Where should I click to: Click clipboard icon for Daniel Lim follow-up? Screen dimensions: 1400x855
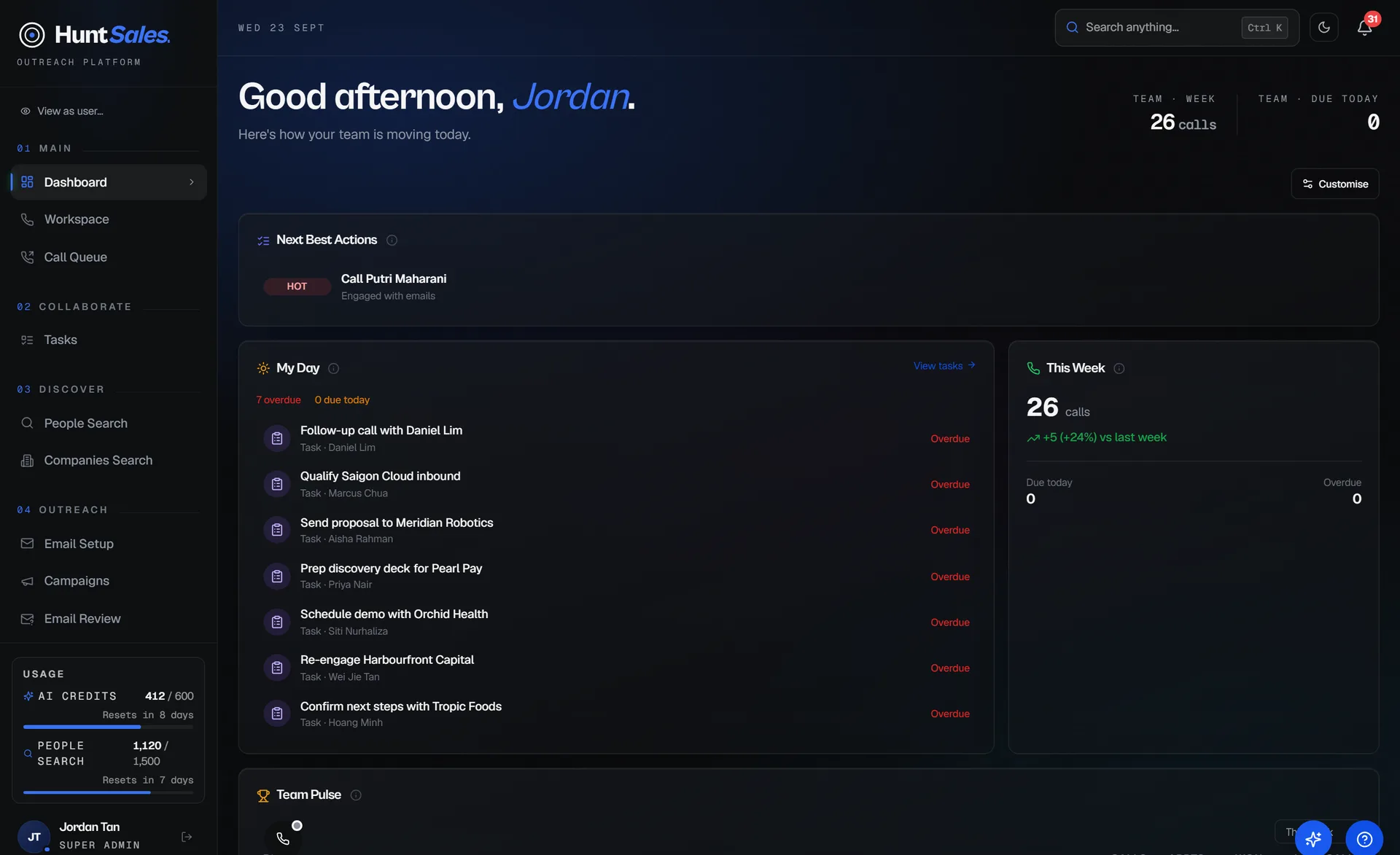277,438
